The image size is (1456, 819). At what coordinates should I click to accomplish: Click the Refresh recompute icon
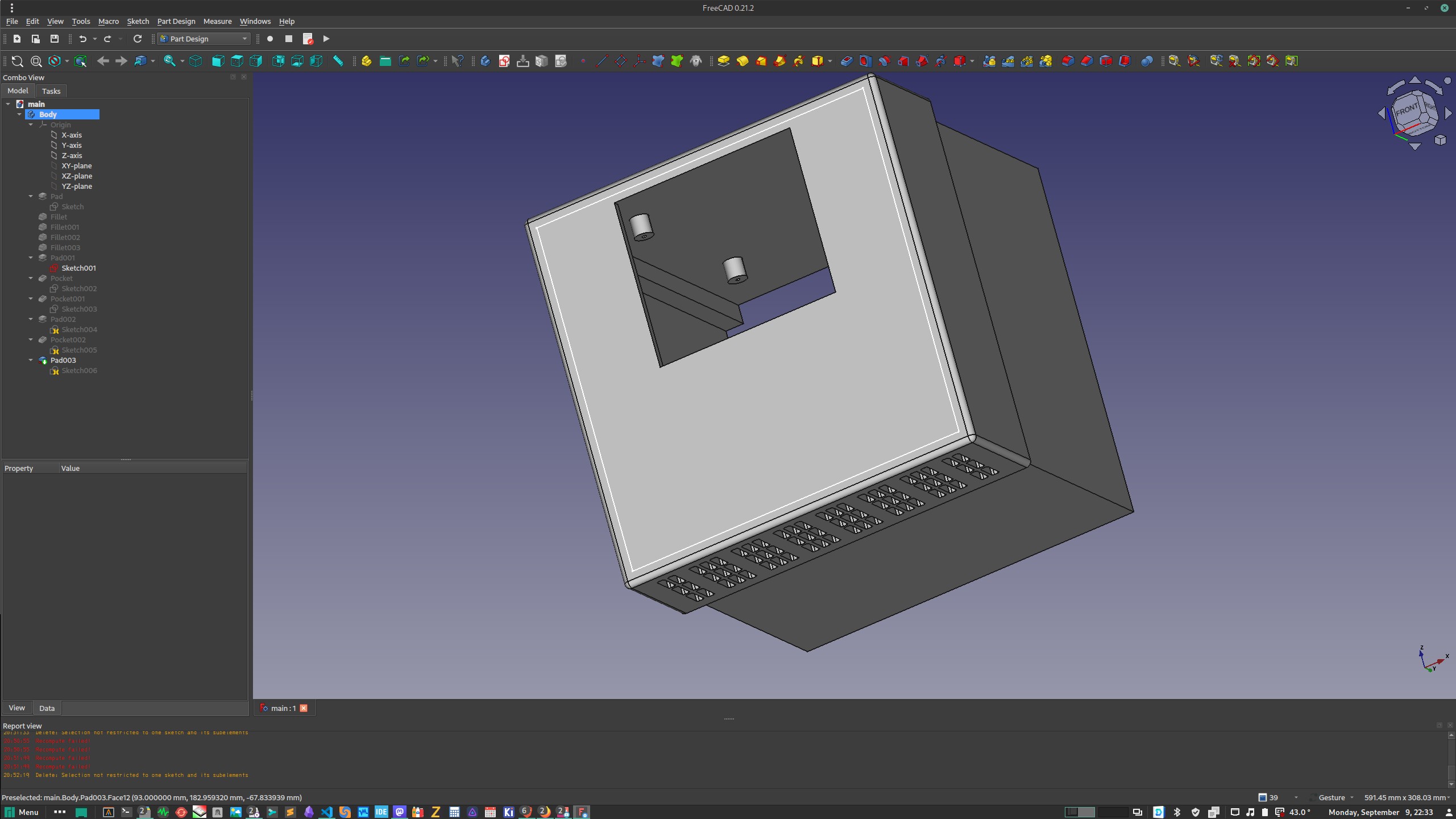[x=137, y=39]
